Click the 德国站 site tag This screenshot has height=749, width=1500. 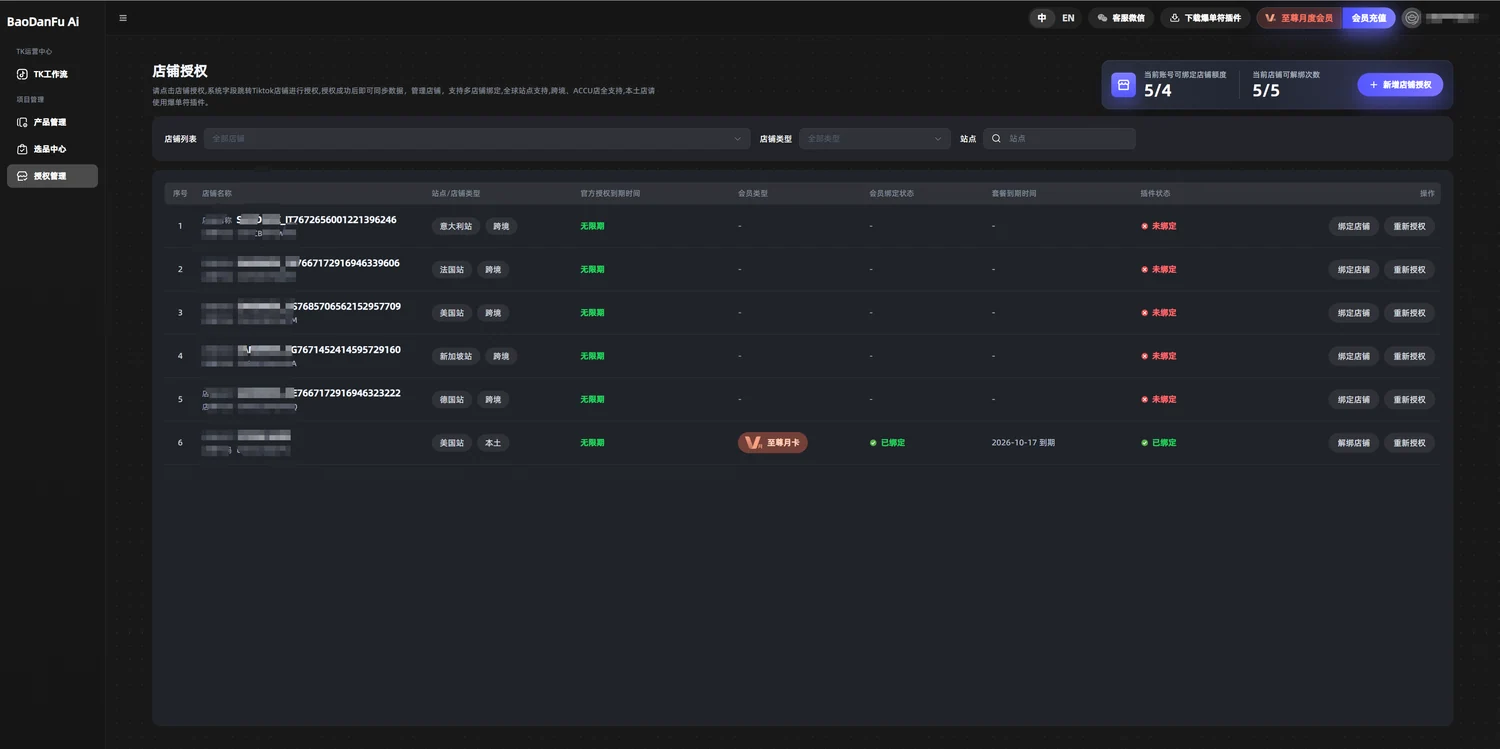(x=452, y=399)
